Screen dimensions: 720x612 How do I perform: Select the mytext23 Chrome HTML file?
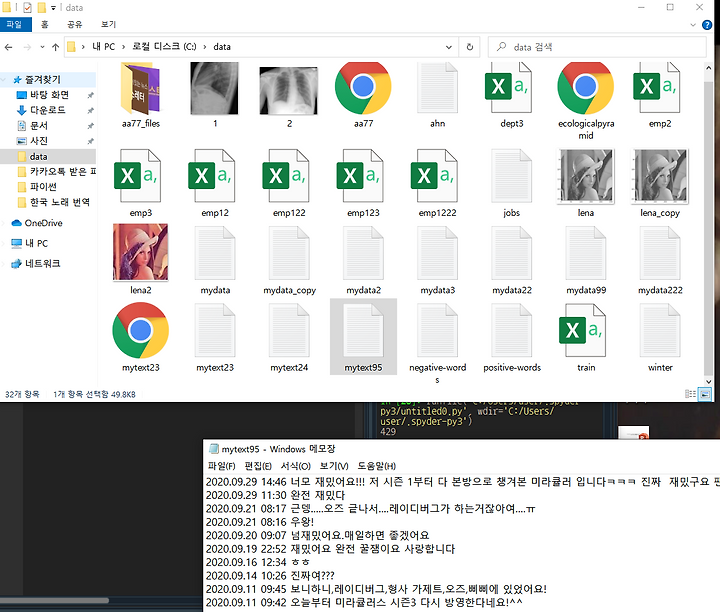(x=141, y=337)
